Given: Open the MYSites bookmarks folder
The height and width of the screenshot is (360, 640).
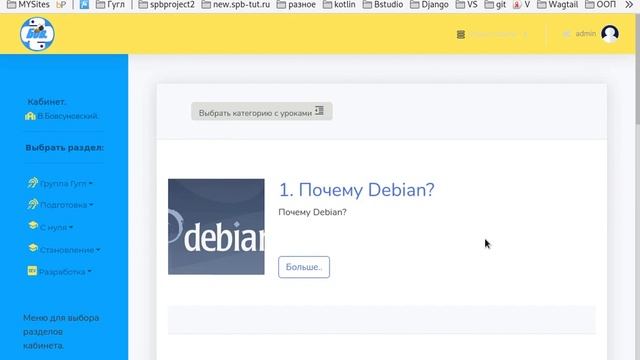Looking at the screenshot, I should click(x=29, y=5).
